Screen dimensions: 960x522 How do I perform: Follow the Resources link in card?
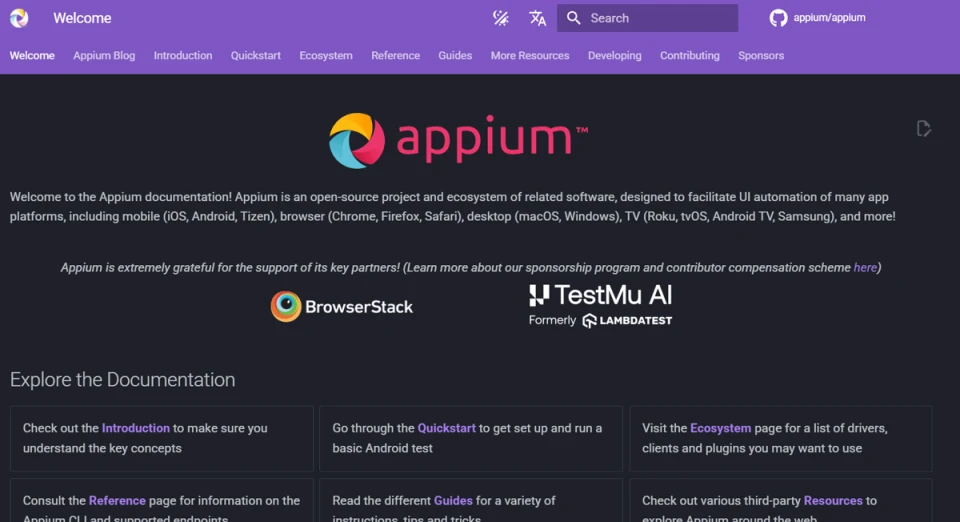coord(833,501)
